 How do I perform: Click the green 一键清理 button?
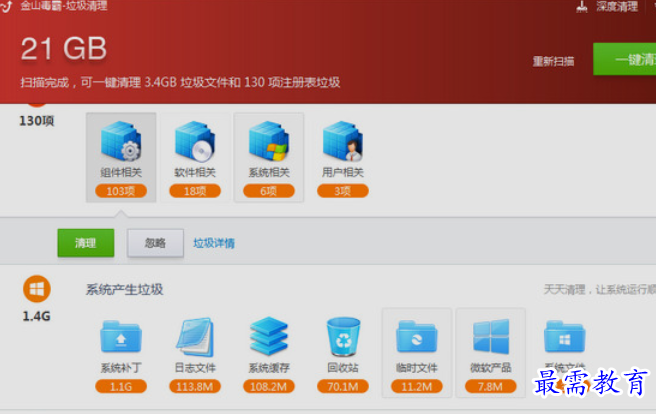pos(625,59)
